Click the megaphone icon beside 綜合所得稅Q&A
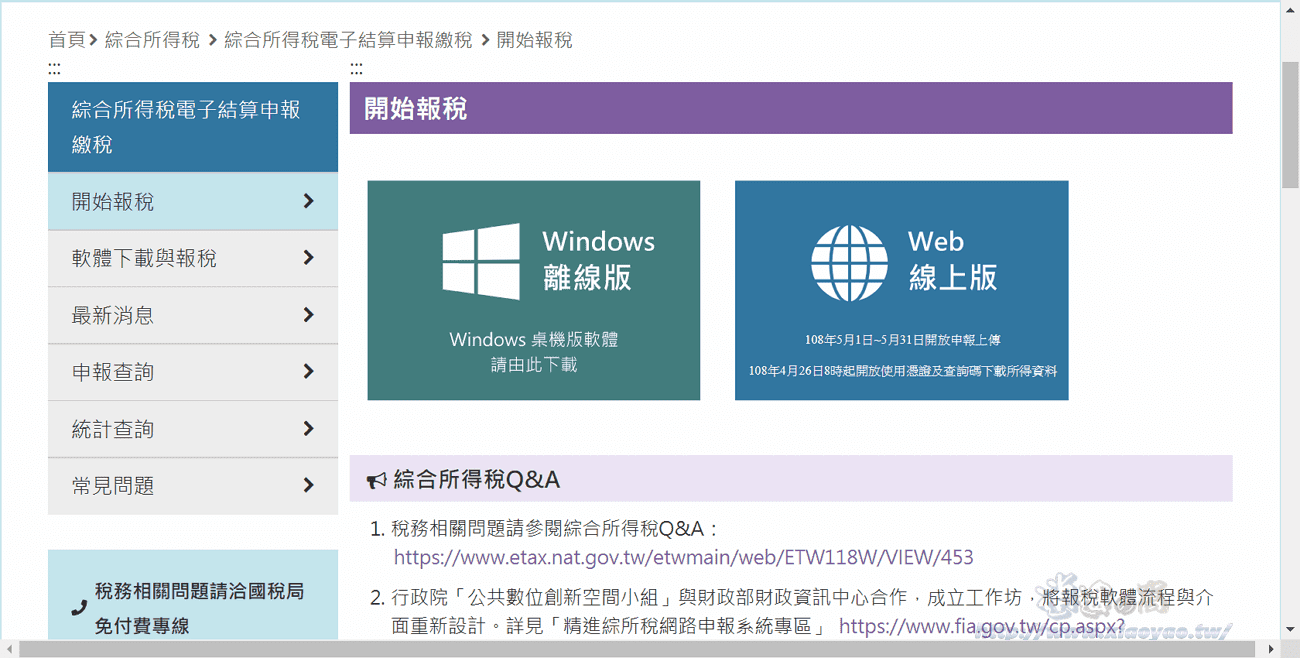 [377, 481]
